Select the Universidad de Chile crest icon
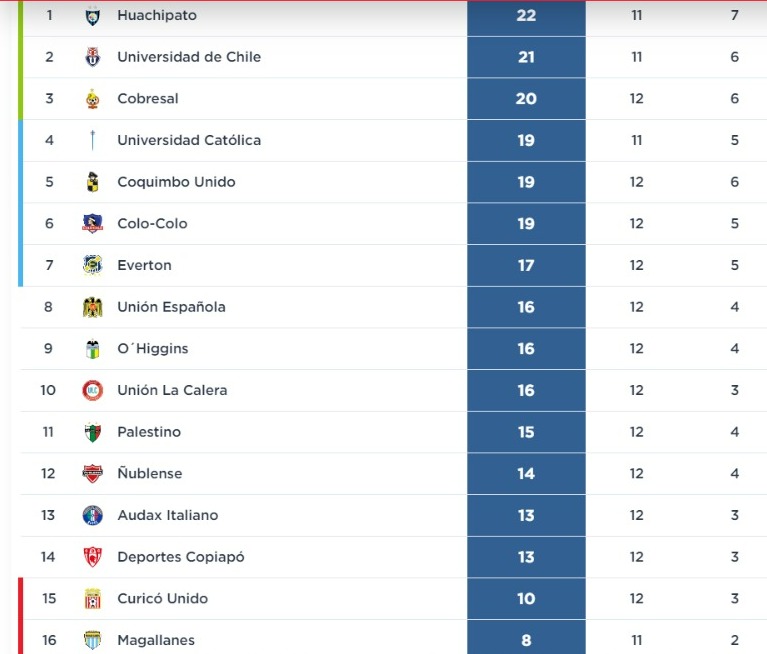Image resolution: width=767 pixels, height=654 pixels. click(x=92, y=57)
